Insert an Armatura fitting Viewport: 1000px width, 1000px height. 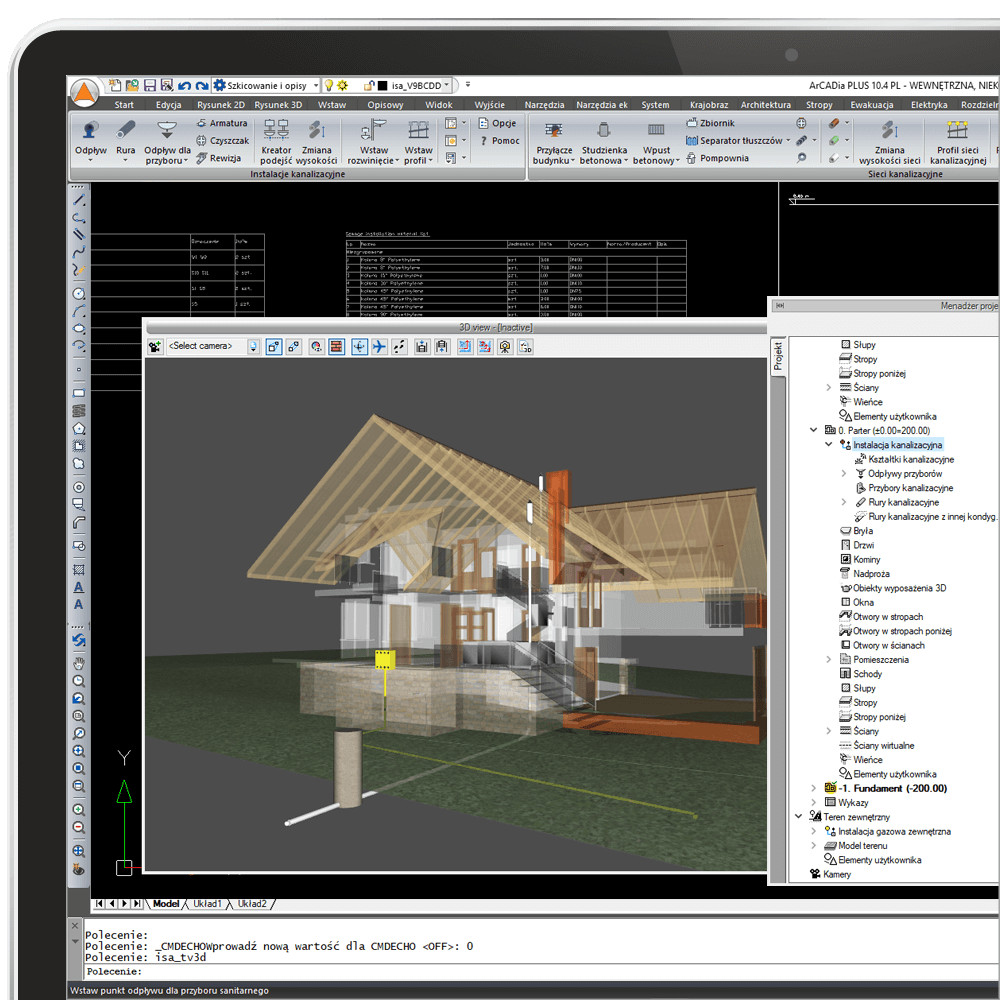pyautogui.click(x=221, y=123)
